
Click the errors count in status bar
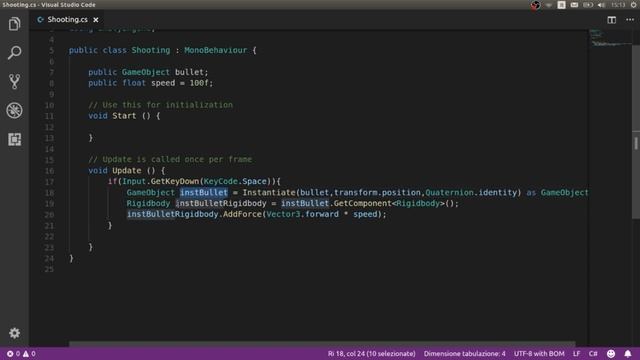13,353
